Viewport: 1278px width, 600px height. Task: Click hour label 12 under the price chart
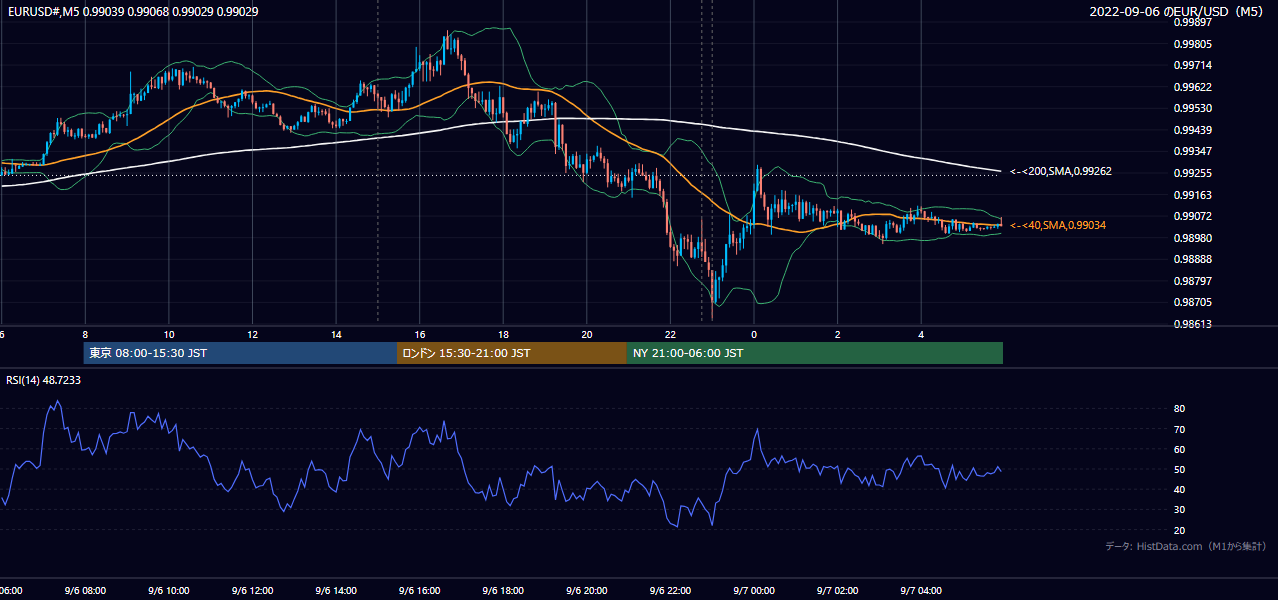[252, 335]
